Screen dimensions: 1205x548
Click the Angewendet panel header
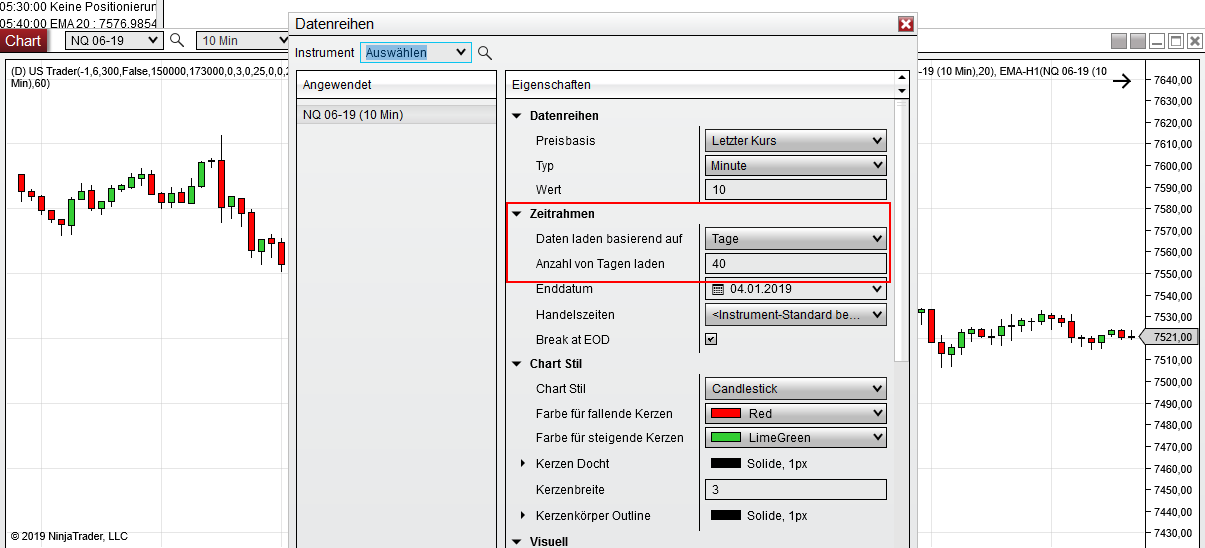click(396, 85)
